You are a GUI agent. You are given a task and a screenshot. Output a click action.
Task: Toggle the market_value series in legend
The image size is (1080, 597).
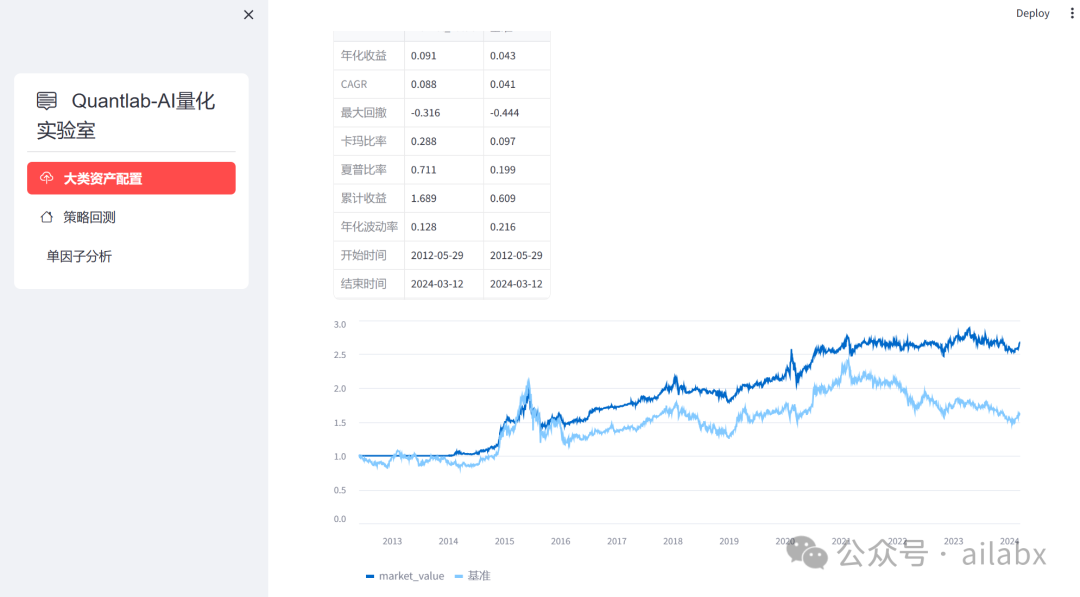(411, 576)
